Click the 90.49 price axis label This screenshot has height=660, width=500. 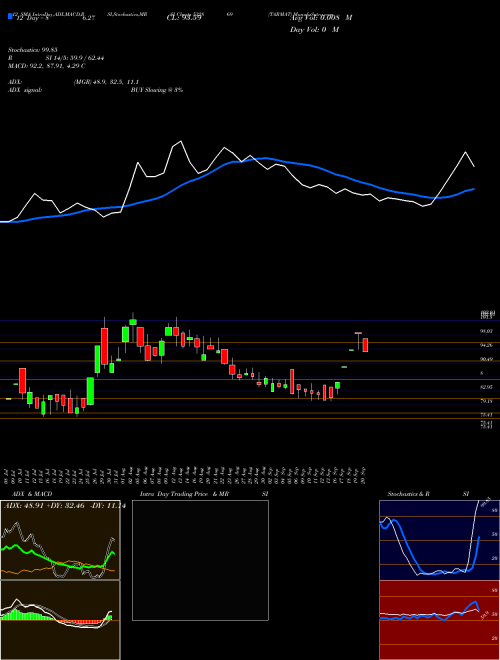tap(488, 359)
